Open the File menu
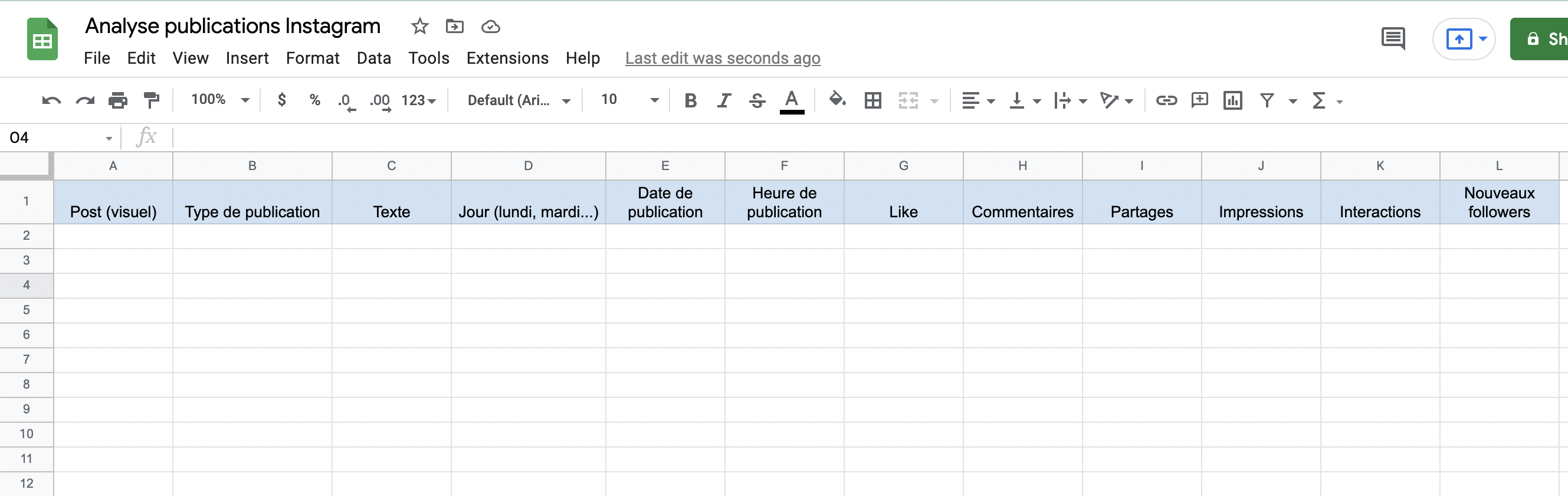The height and width of the screenshot is (496, 1568). coord(97,58)
